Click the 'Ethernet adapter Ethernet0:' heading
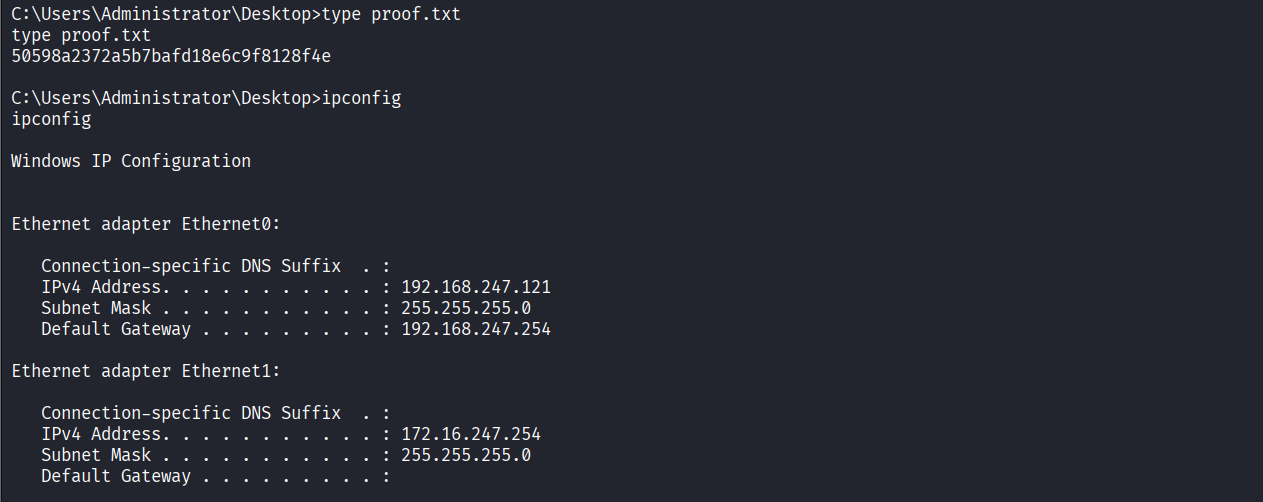1263x502 pixels. (146, 224)
